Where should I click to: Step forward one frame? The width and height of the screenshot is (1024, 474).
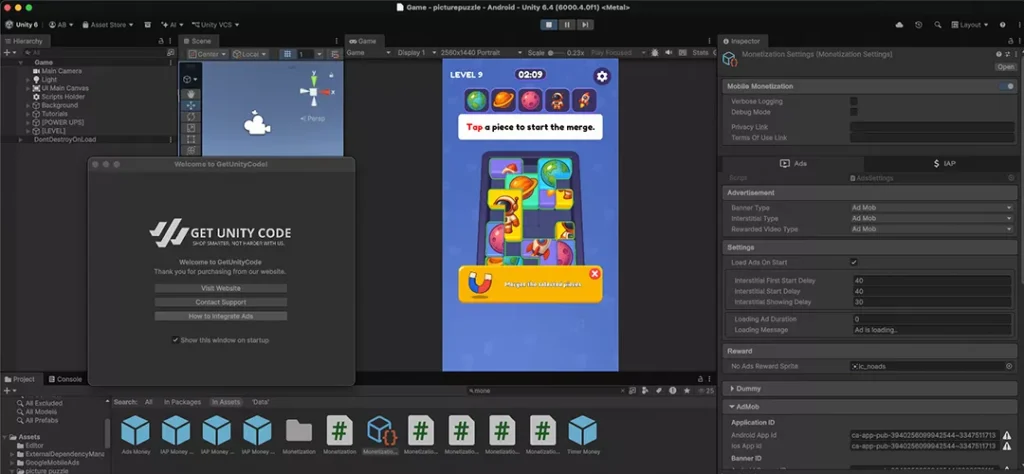(x=585, y=25)
